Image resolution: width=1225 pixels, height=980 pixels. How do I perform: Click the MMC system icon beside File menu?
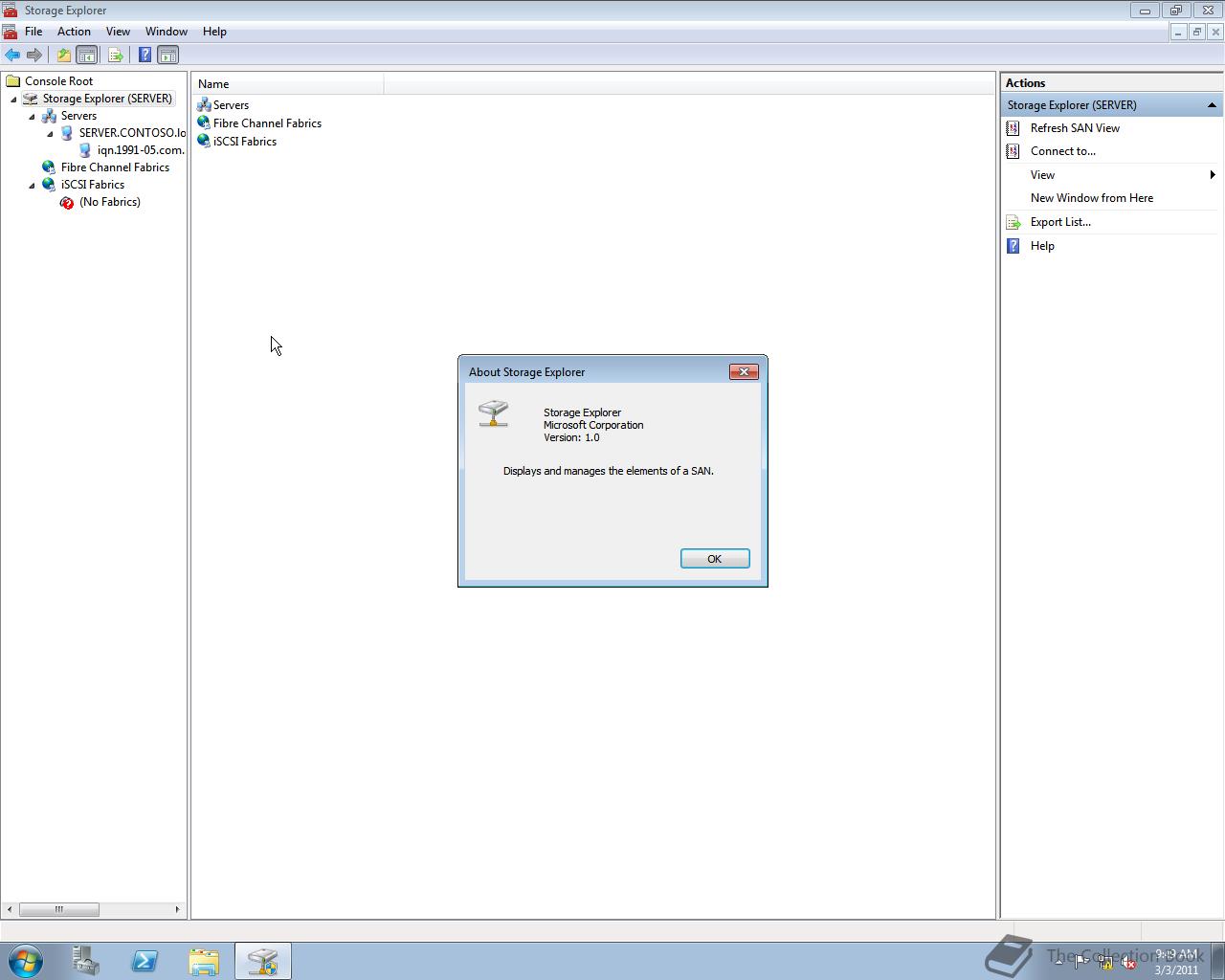(x=10, y=32)
